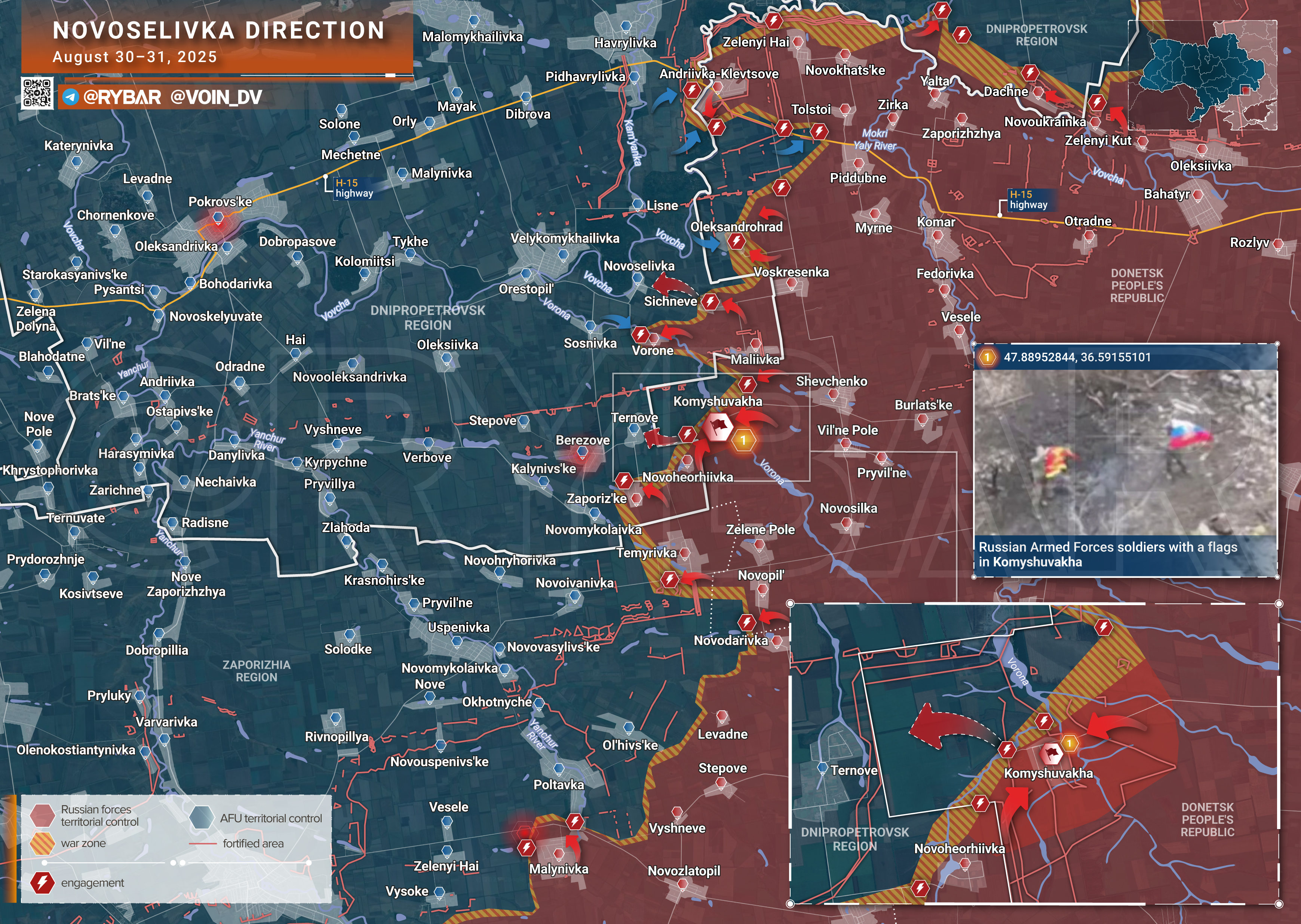
Task: Click the red flag hexagon at Komyshuvakha on the main map
Action: tap(718, 427)
